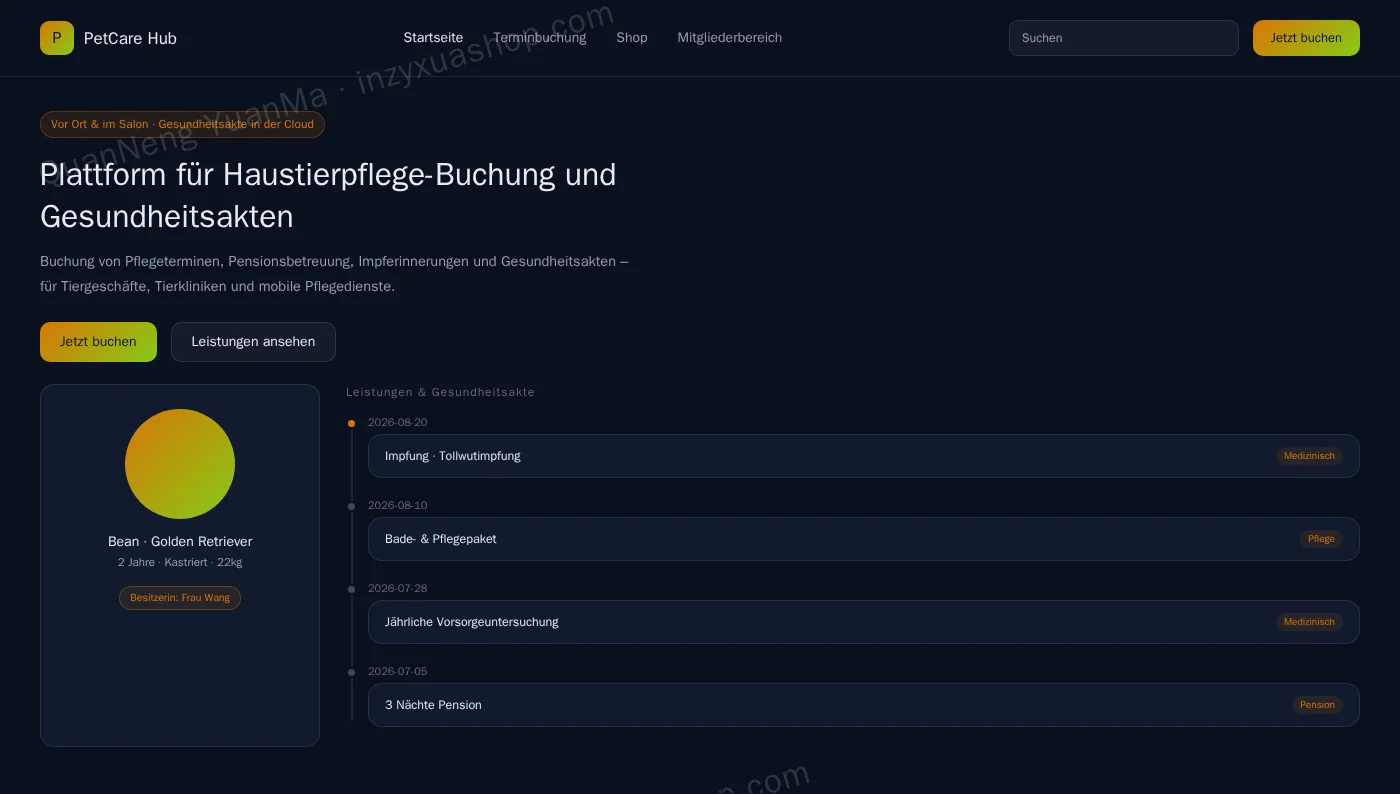This screenshot has width=1400, height=794.
Task: Open the Shop navigation link
Action: [632, 38]
